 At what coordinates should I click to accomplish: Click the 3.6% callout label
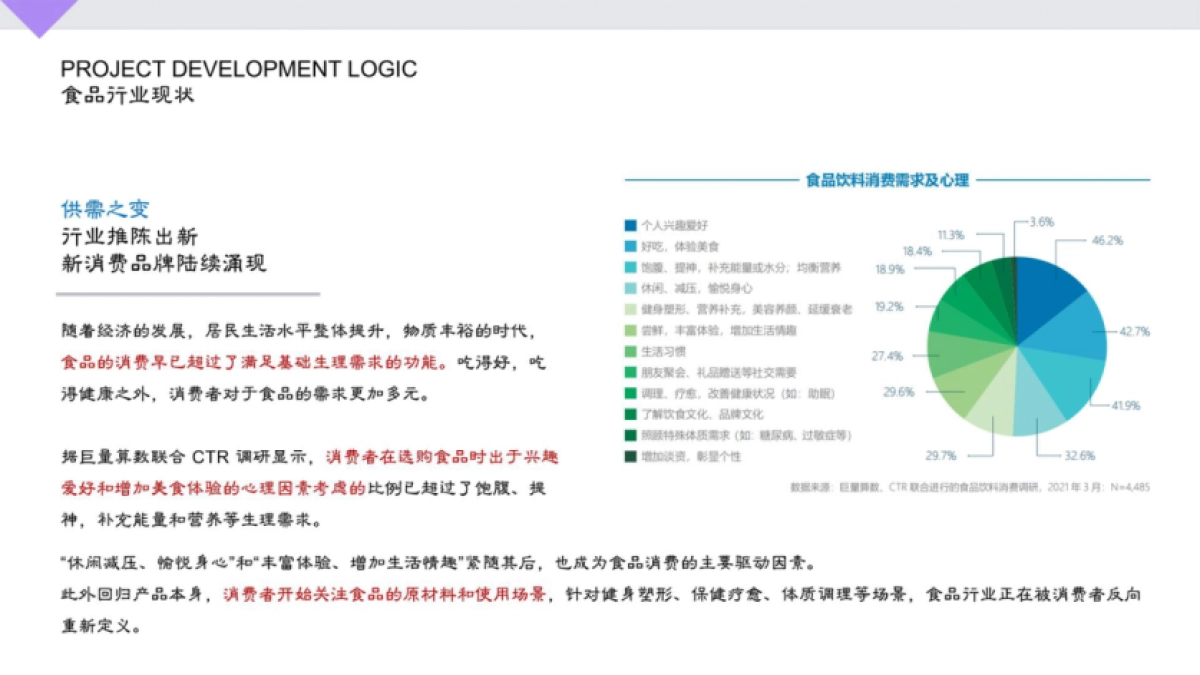[1040, 223]
